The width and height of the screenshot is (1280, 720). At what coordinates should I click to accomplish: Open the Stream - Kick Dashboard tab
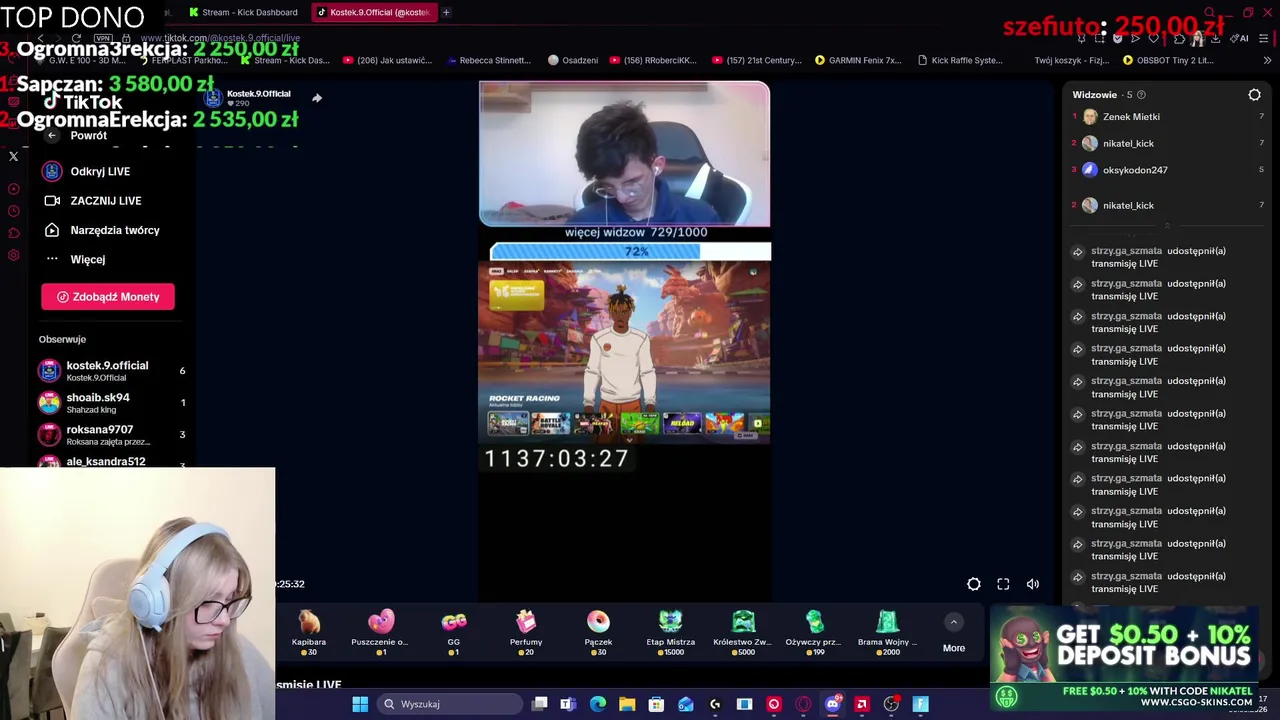[x=243, y=12]
